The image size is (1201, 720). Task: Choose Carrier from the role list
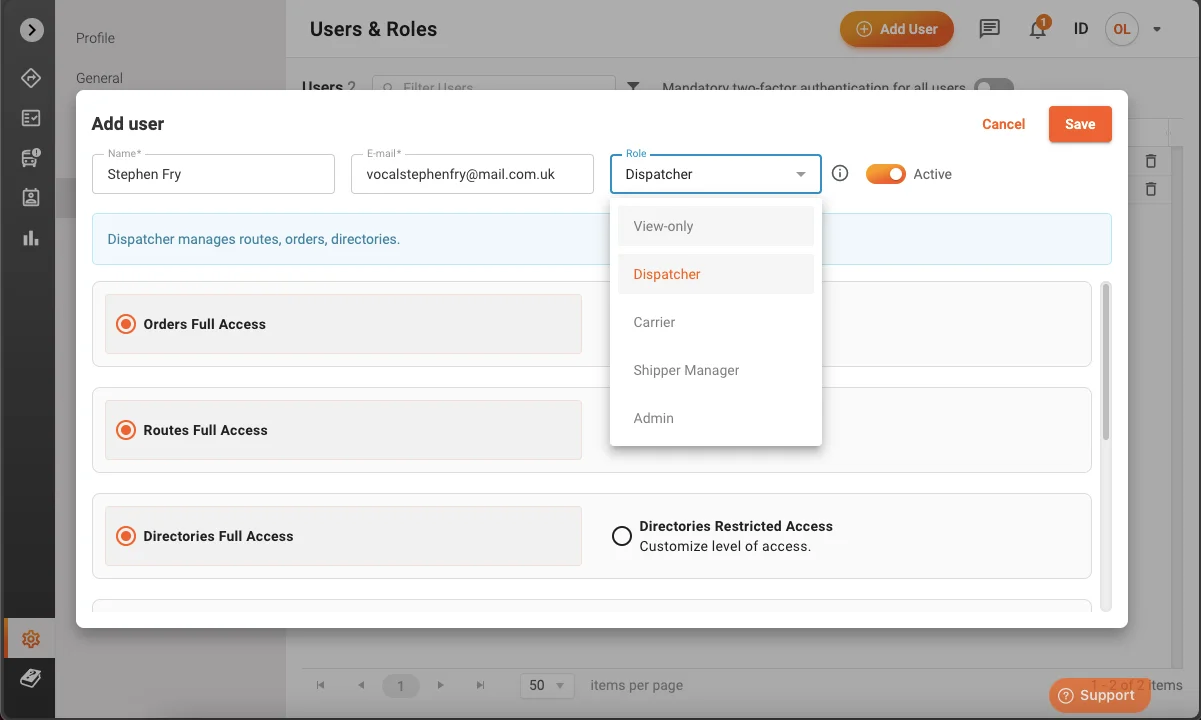pyautogui.click(x=655, y=322)
